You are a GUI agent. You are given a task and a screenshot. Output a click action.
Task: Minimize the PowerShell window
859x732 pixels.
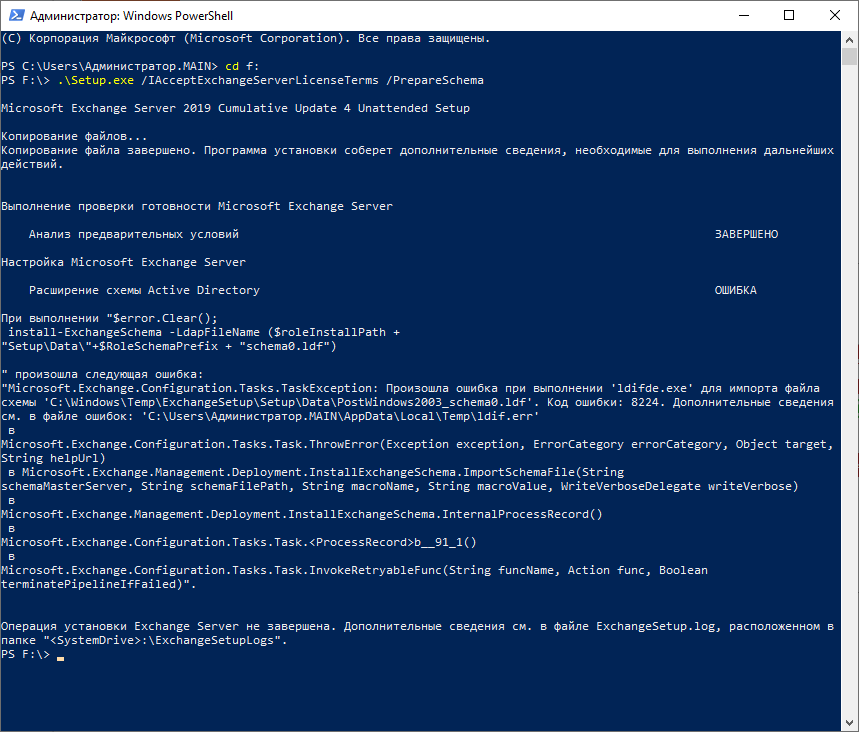743,15
